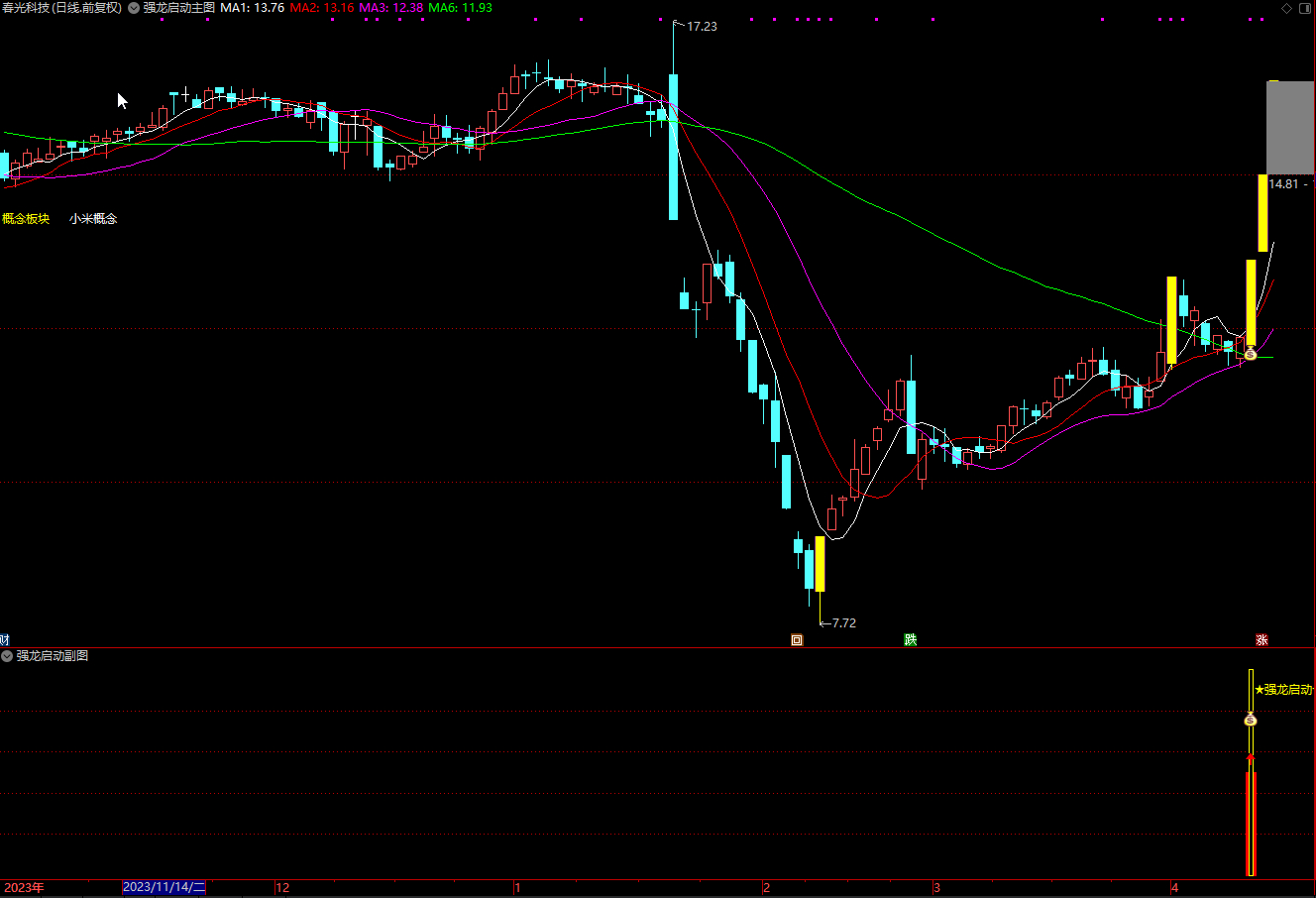Screen dimensions: 1316x898
Task: Click the magenta MA3: 12.38 label
Action: (x=391, y=8)
